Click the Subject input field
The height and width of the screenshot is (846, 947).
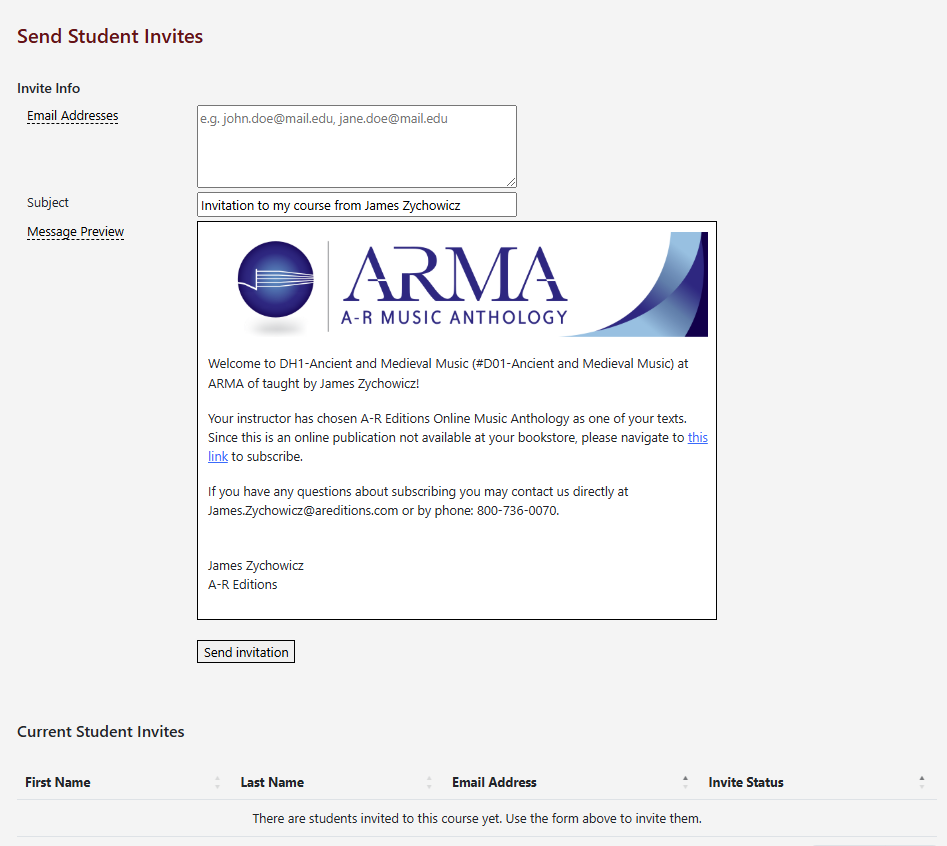click(x=356, y=205)
